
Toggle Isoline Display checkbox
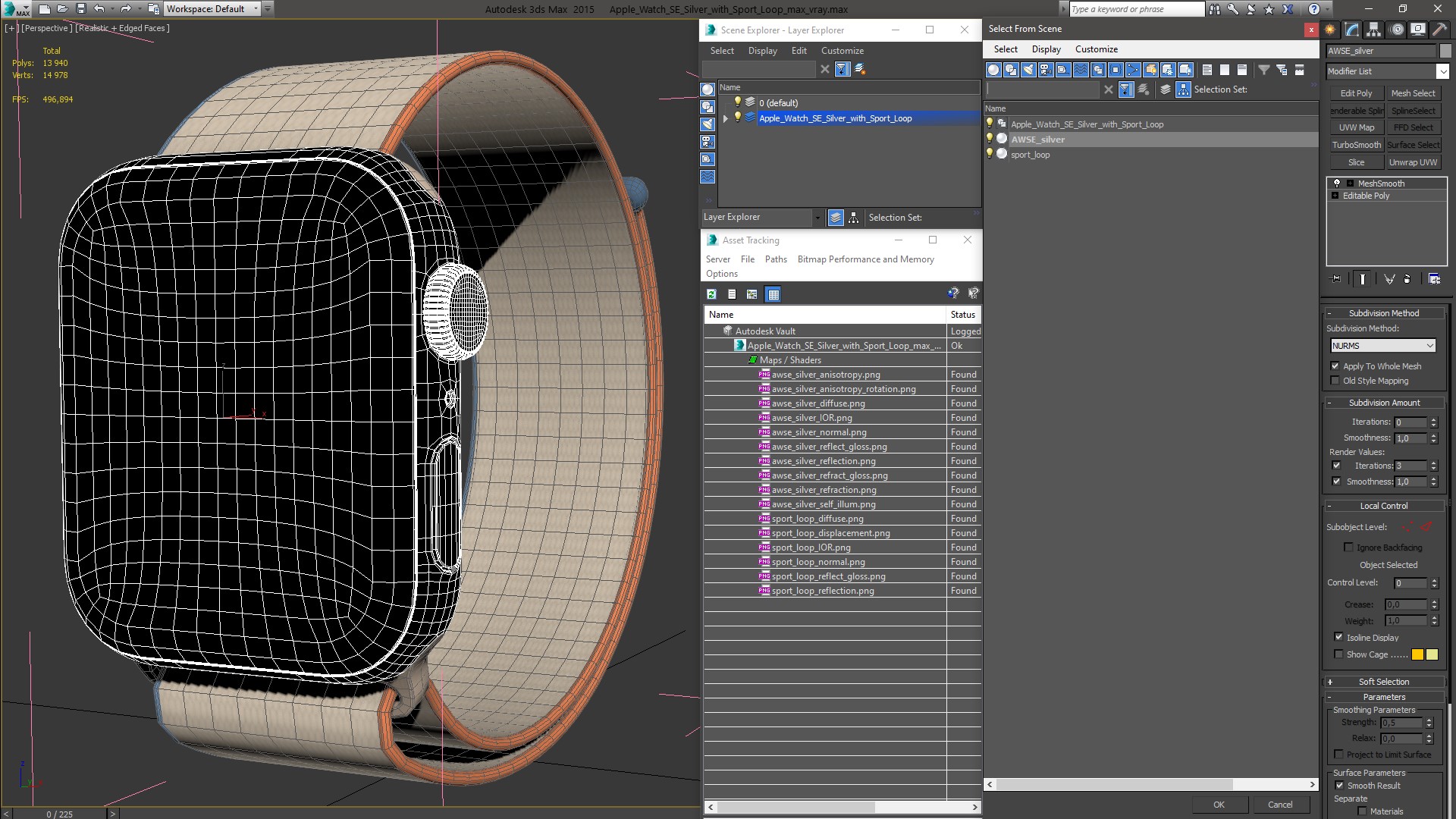[x=1338, y=637]
